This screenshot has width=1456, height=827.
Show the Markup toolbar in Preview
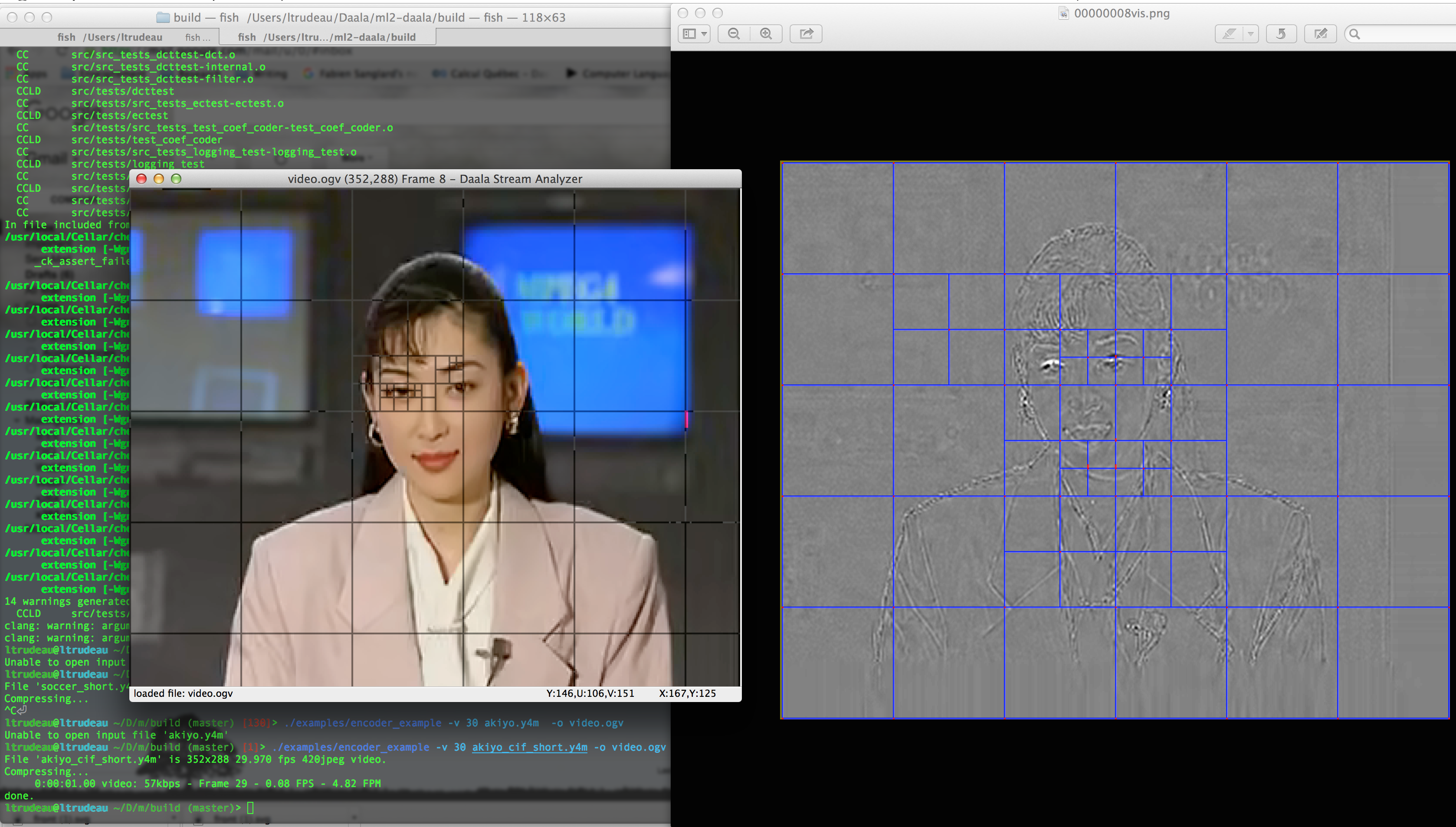click(1320, 33)
